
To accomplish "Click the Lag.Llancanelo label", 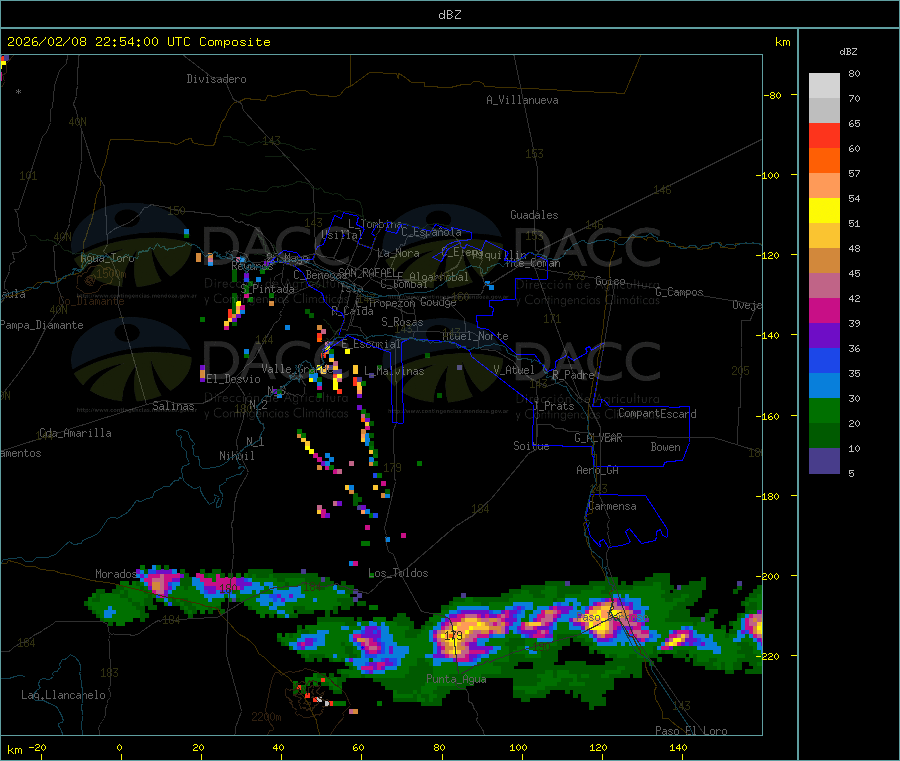I will [x=63, y=695].
